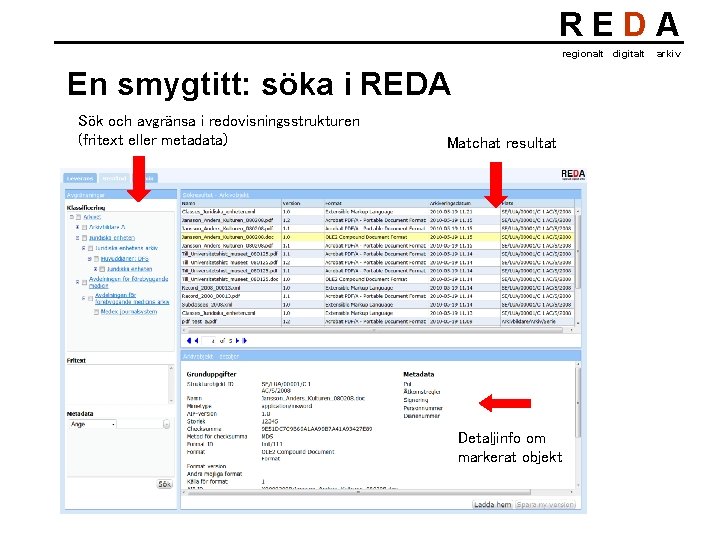Sort results by the Version column
Screen dimensions: 720x540
303,203
